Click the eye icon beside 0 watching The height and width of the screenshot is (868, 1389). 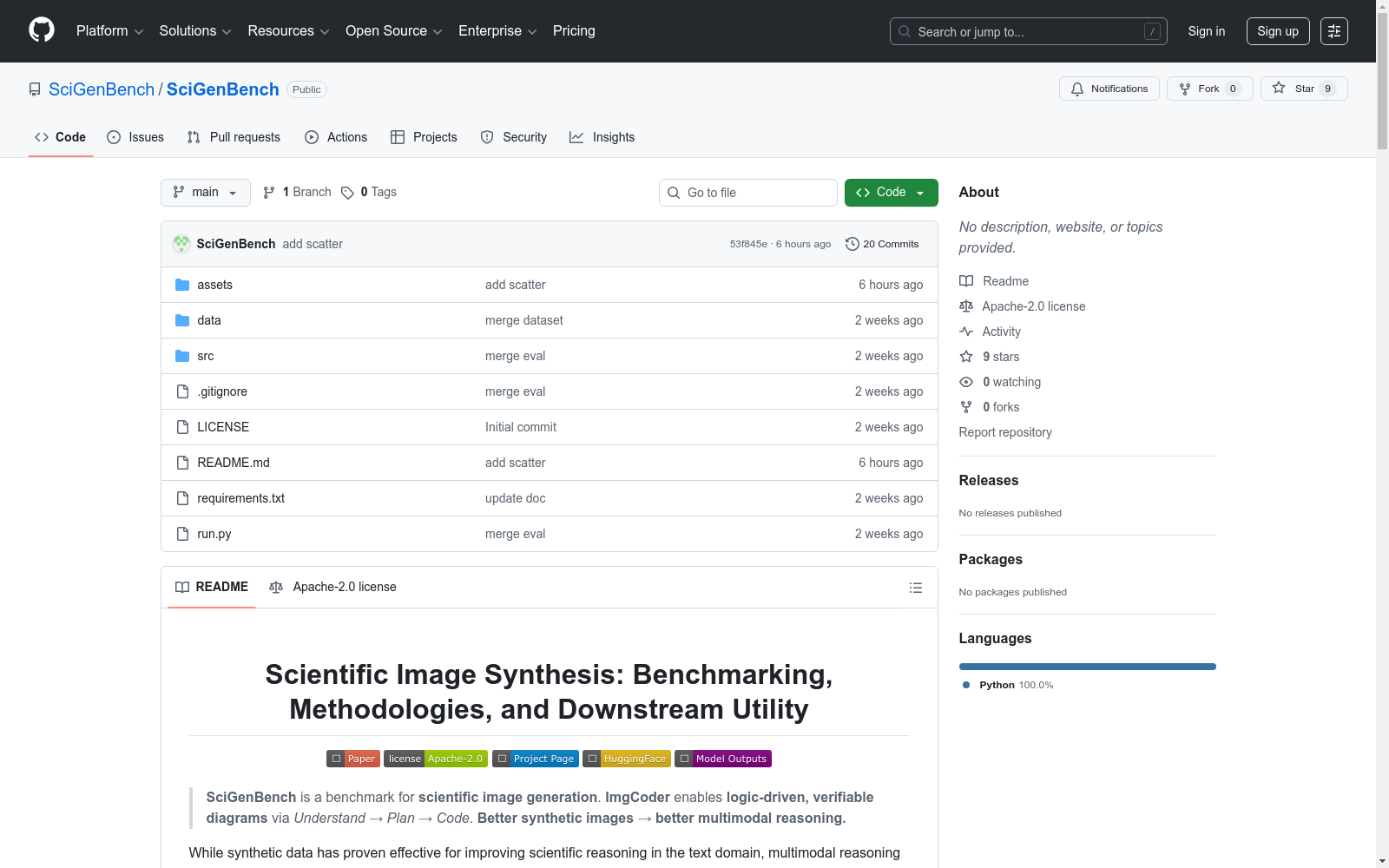[966, 382]
